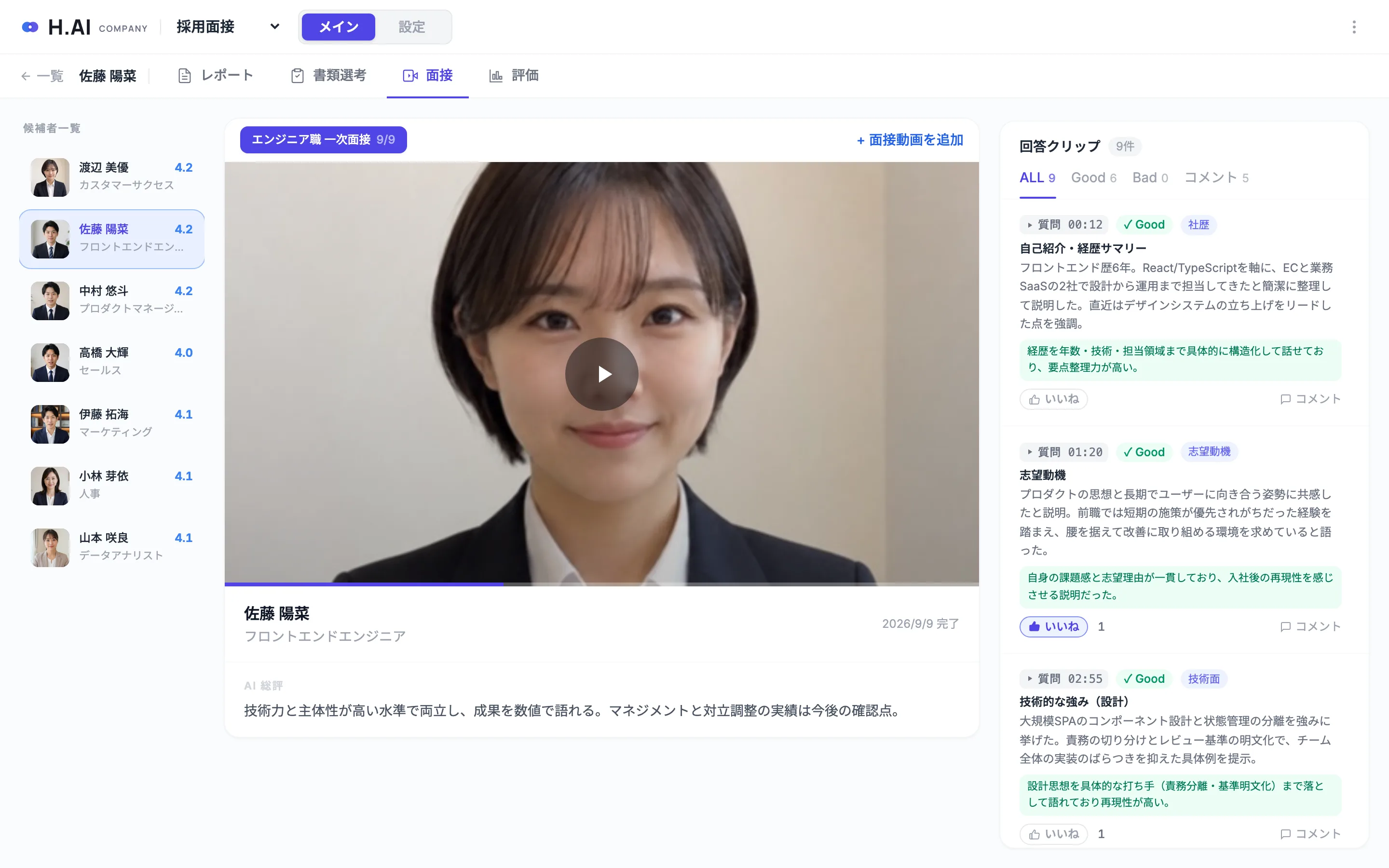The height and width of the screenshot is (868, 1389).
Task: Click the back arrow next to 一覧
Action: pyautogui.click(x=25, y=76)
